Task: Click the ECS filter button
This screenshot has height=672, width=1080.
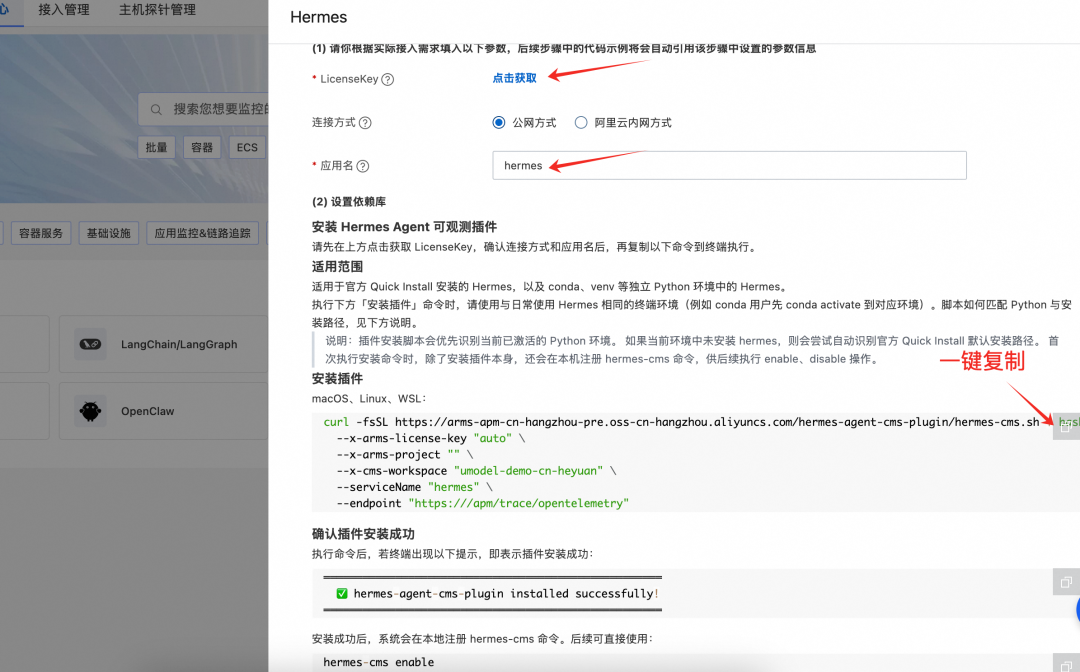Action: 246,146
